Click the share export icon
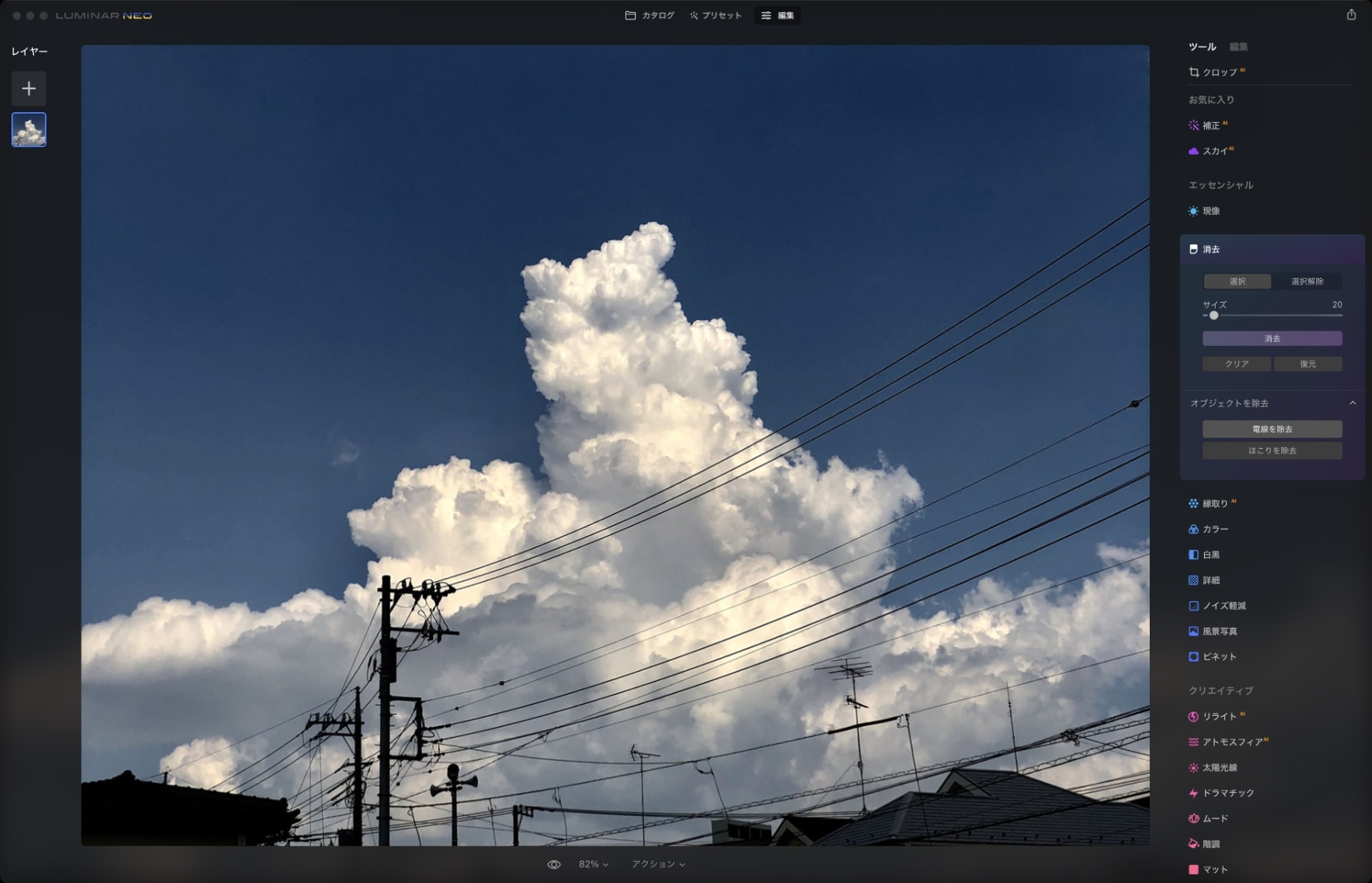The image size is (1372, 883). 1351,15
